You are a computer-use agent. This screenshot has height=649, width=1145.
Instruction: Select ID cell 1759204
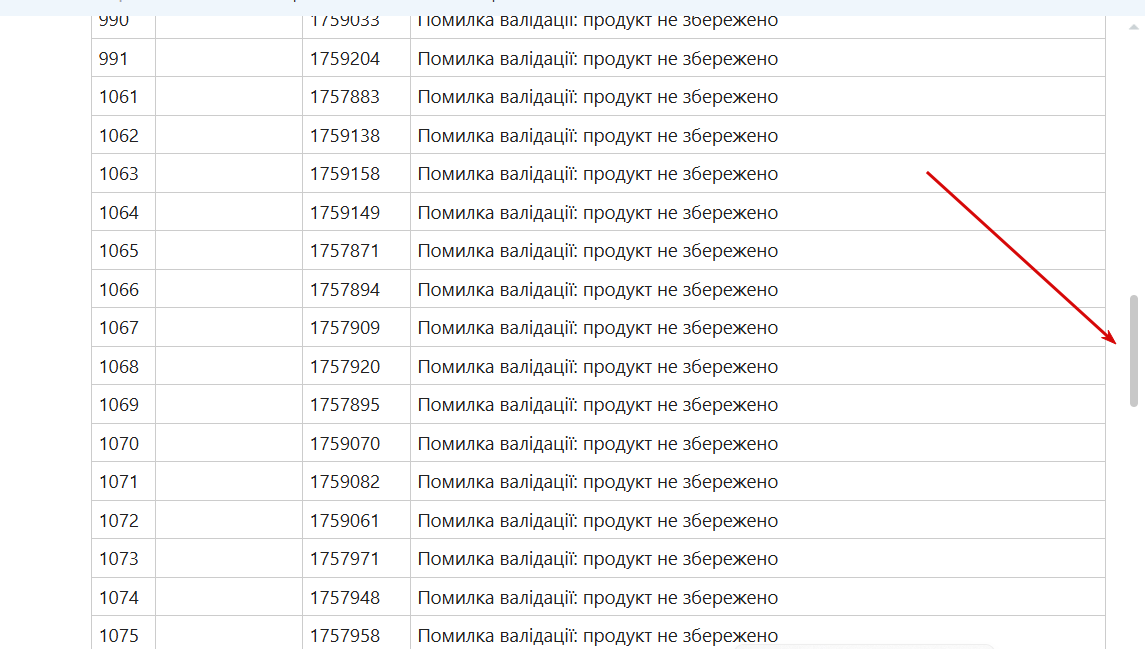pyautogui.click(x=345, y=59)
